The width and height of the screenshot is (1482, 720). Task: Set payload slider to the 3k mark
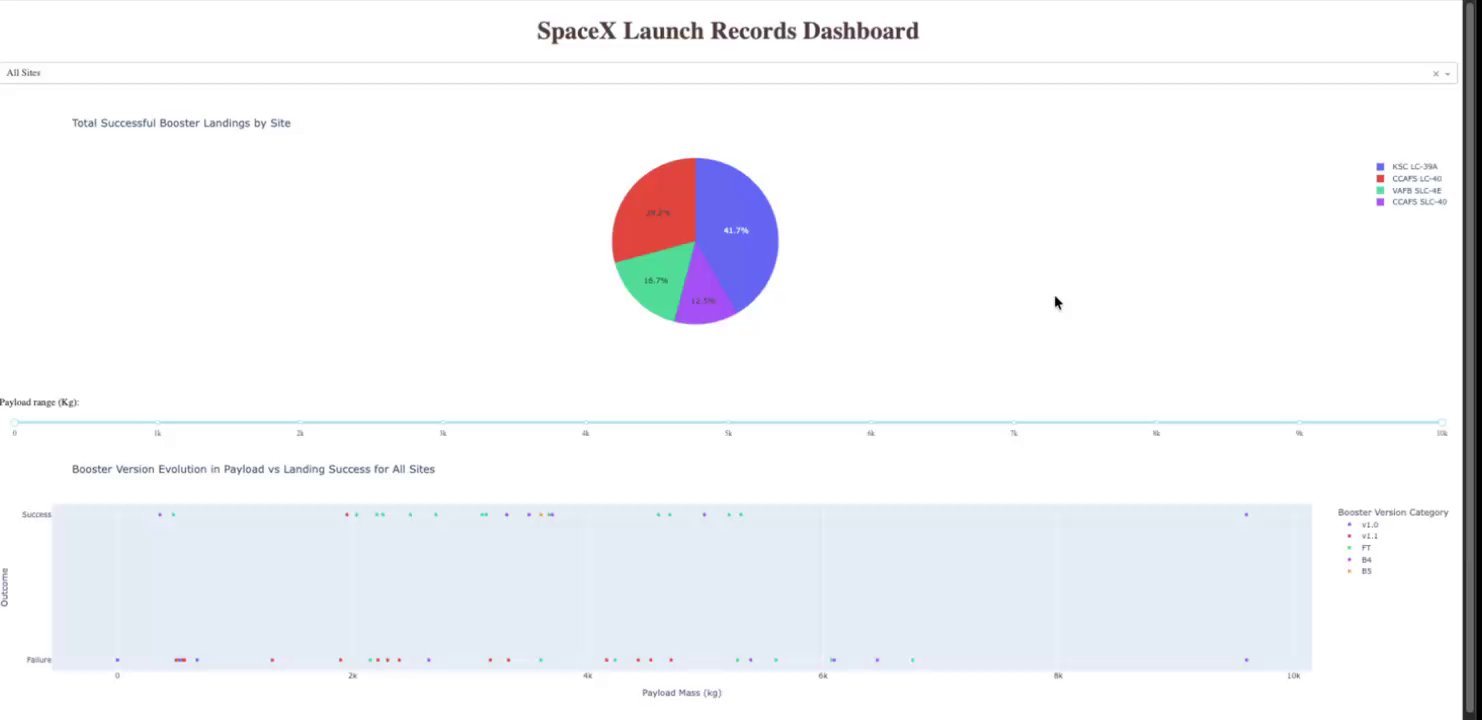(443, 422)
